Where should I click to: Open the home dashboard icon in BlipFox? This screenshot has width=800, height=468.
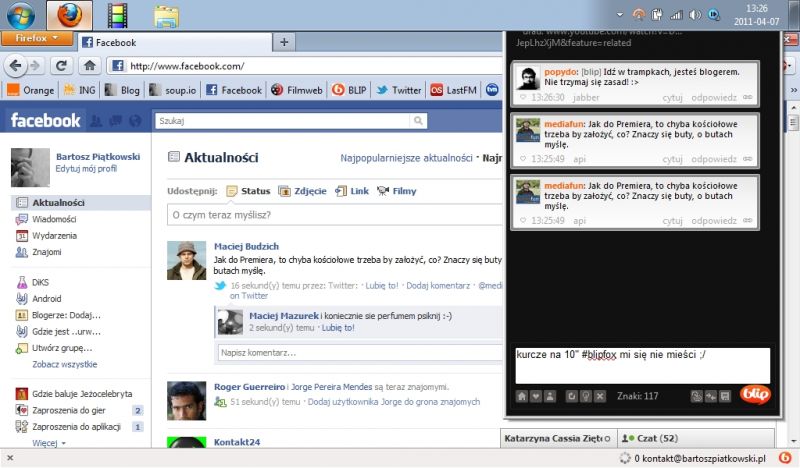(x=521, y=396)
